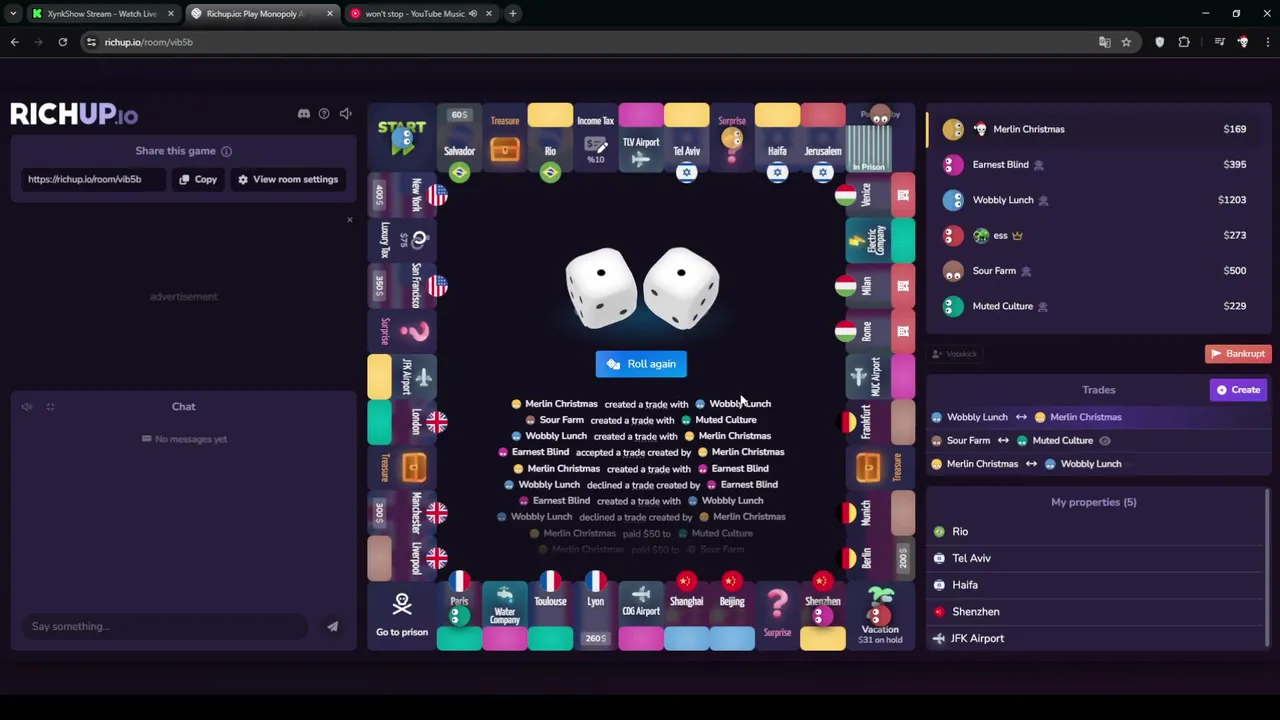
Task: Click the Luxury Tax tile
Action: pyautogui.click(x=402, y=240)
